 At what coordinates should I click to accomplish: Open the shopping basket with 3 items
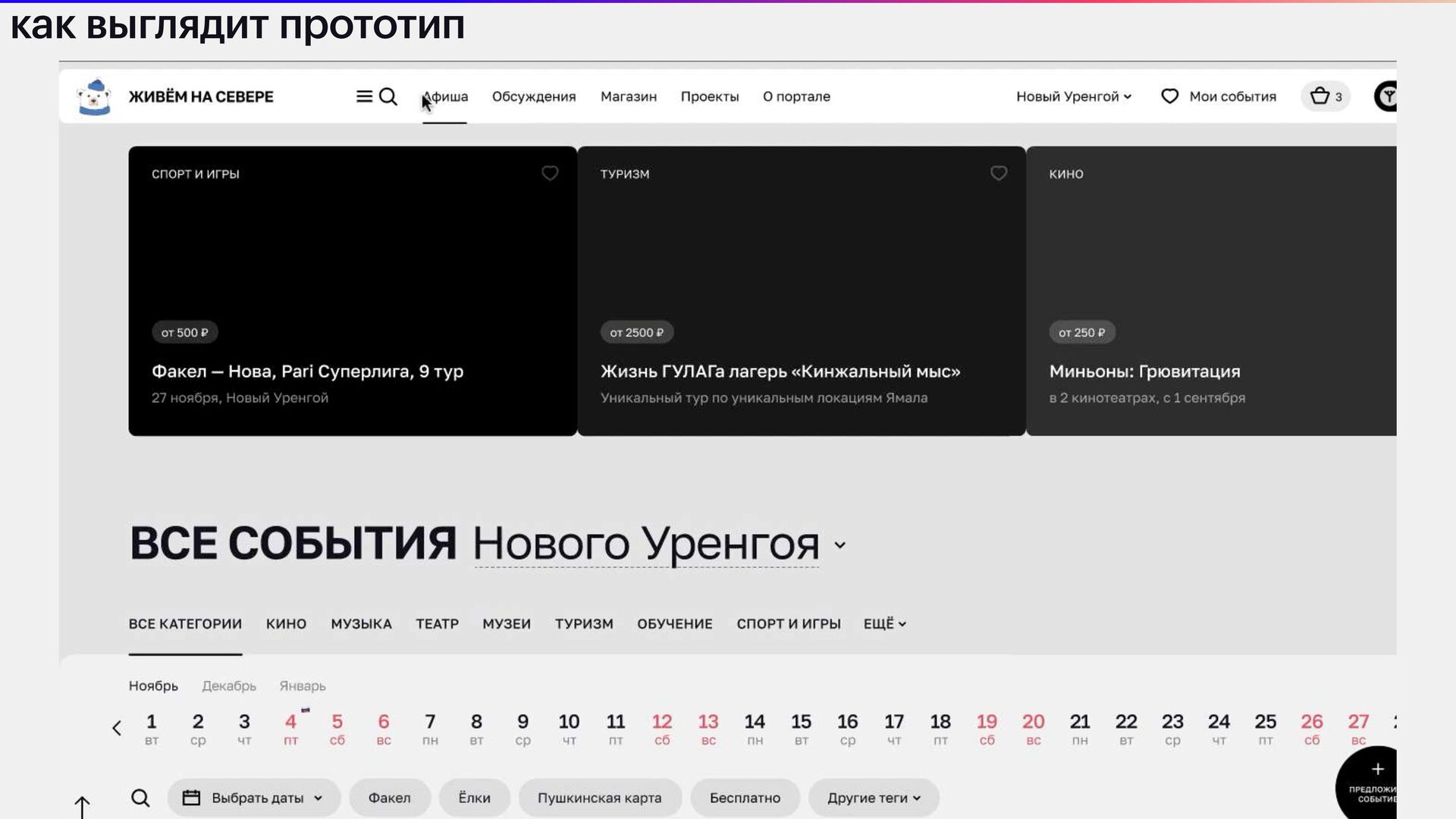tap(1326, 96)
